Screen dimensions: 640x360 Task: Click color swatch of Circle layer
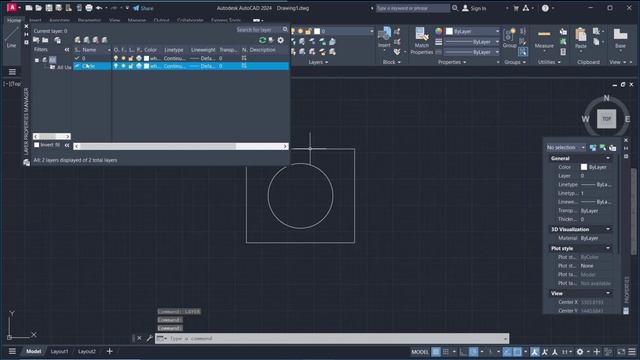[x=147, y=66]
